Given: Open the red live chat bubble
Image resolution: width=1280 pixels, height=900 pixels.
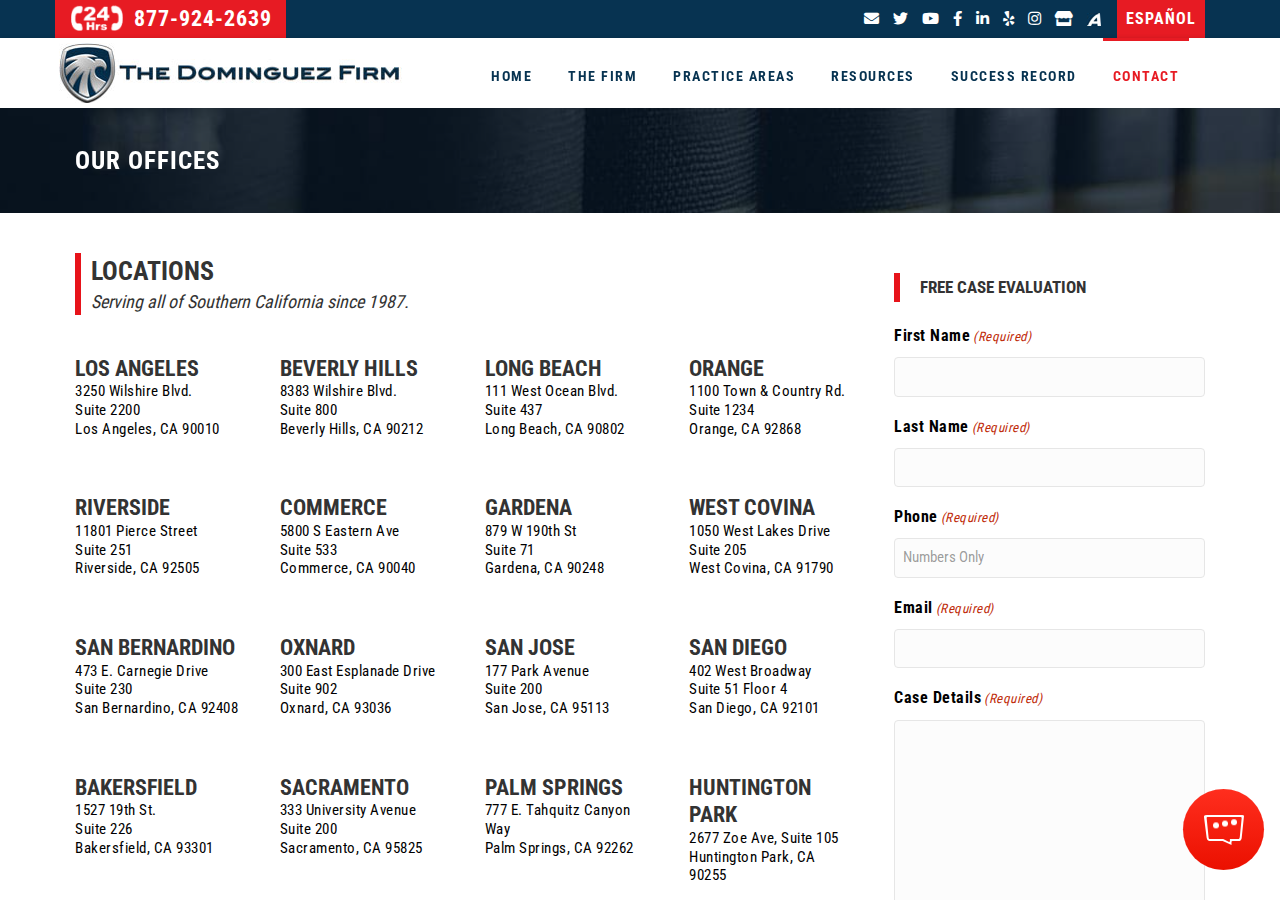Looking at the screenshot, I should (x=1223, y=829).
